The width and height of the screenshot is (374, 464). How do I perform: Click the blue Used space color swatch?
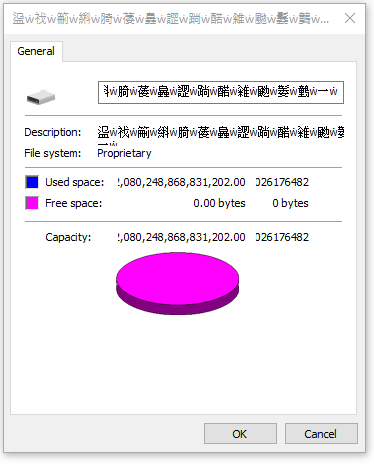pyautogui.click(x=32, y=182)
